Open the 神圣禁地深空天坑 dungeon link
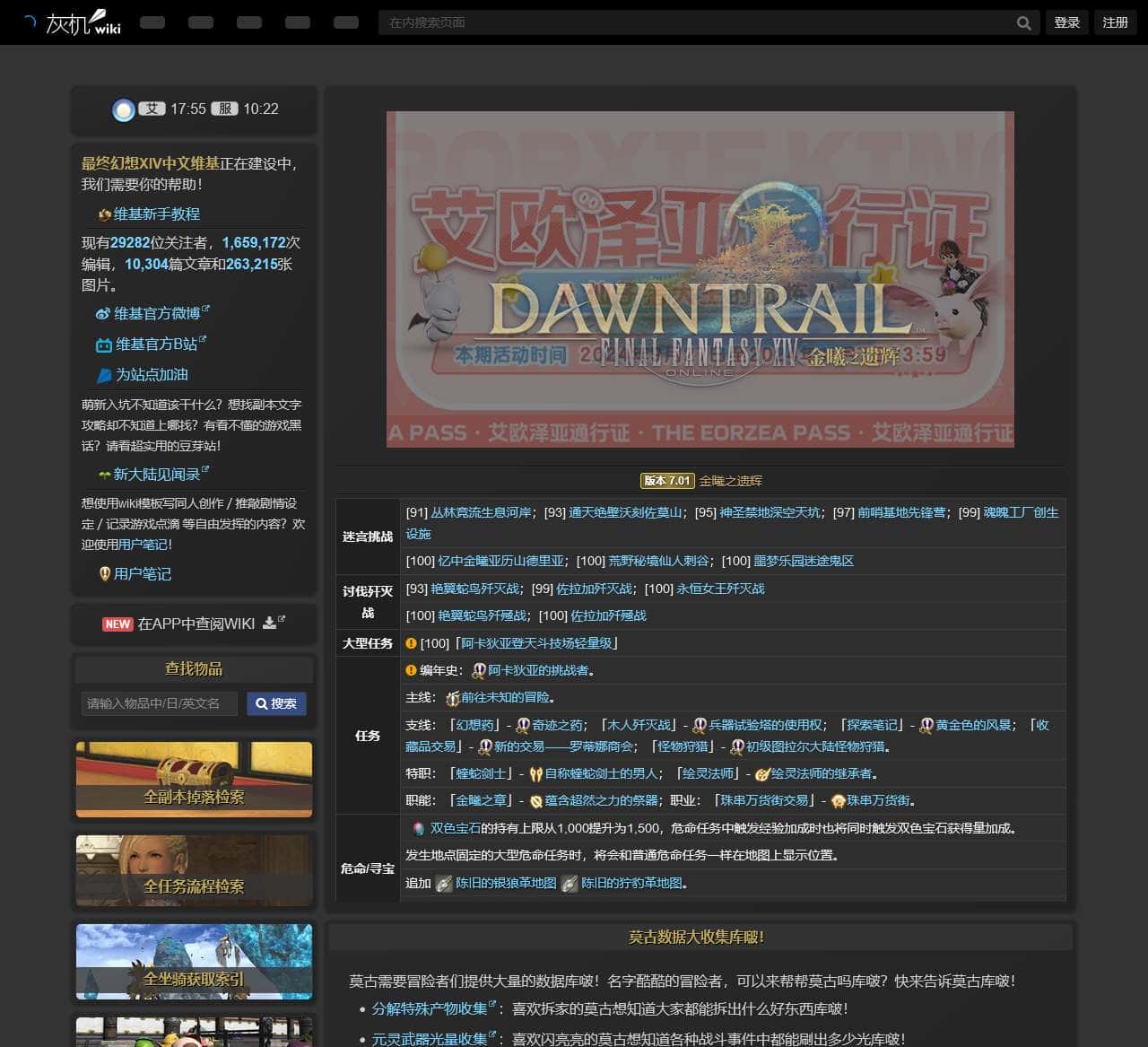 click(770, 512)
